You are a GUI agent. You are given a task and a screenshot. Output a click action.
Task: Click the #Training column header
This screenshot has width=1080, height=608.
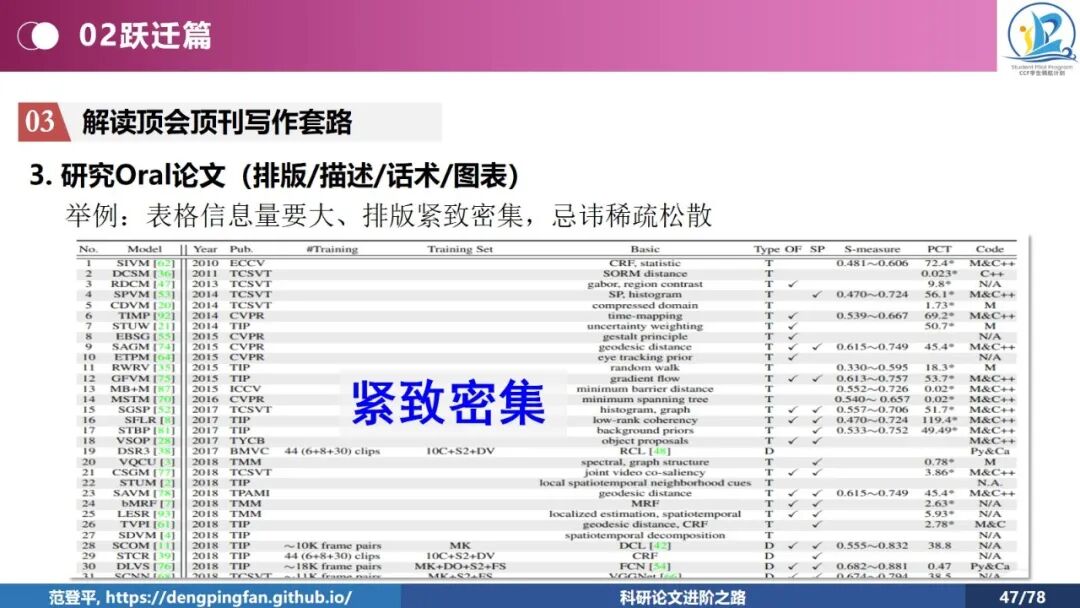coord(332,249)
